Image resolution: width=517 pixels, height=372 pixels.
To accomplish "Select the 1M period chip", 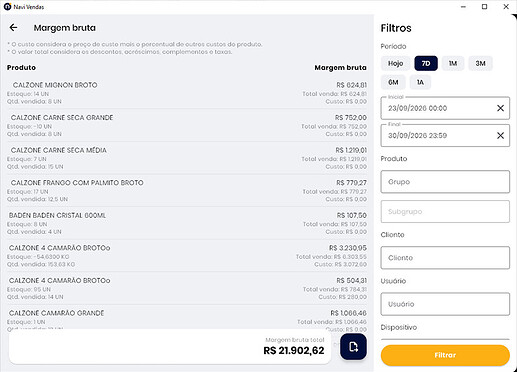I will (453, 63).
